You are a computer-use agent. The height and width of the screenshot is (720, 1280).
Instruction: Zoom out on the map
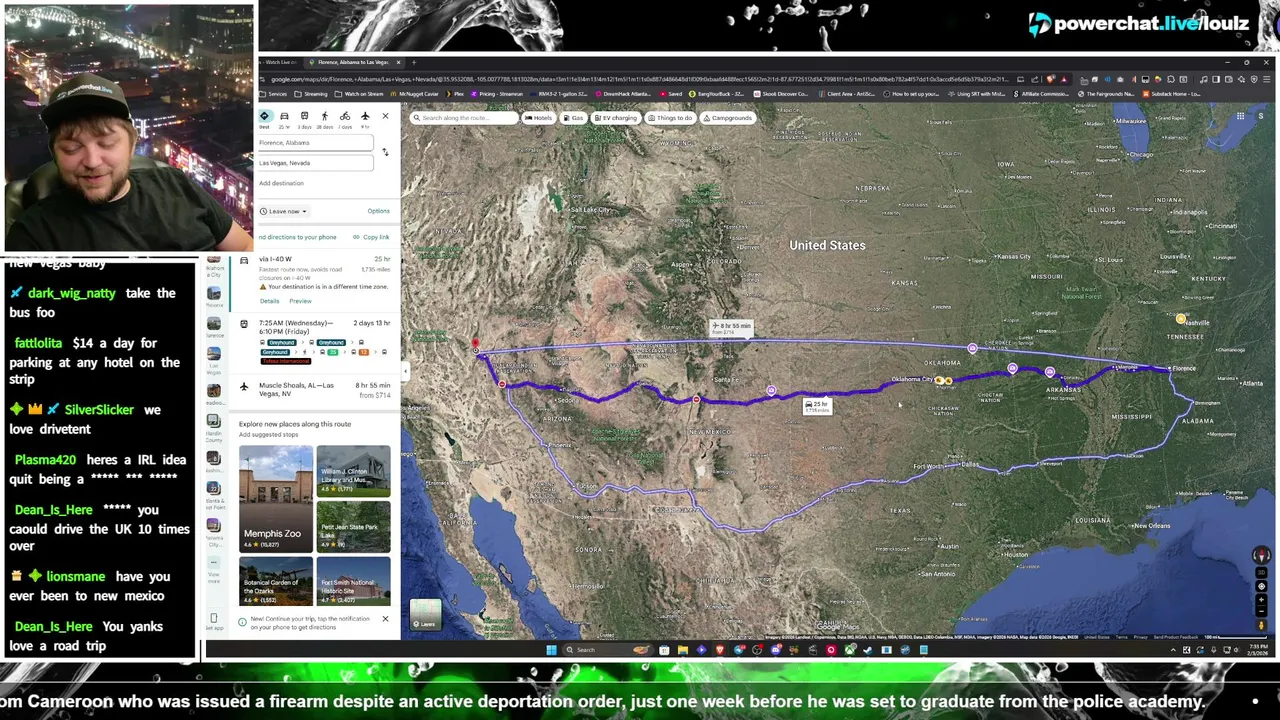(x=1262, y=612)
